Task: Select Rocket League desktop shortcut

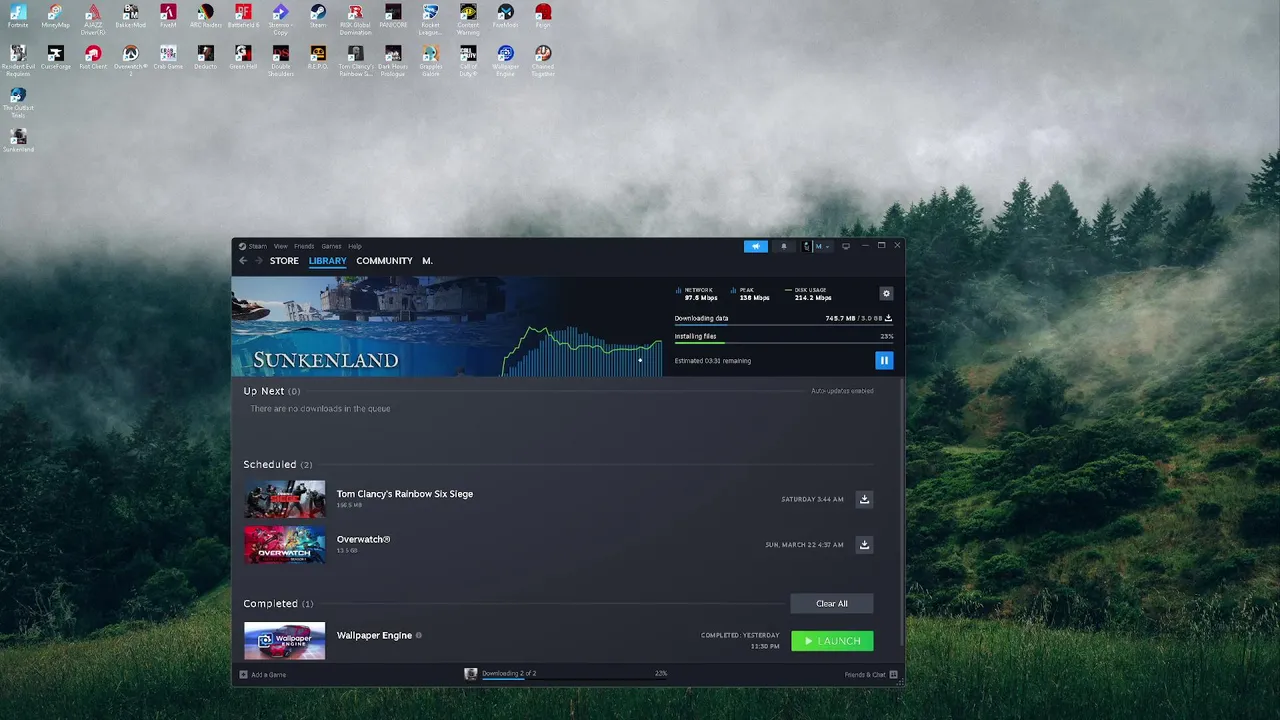Action: 430,20
